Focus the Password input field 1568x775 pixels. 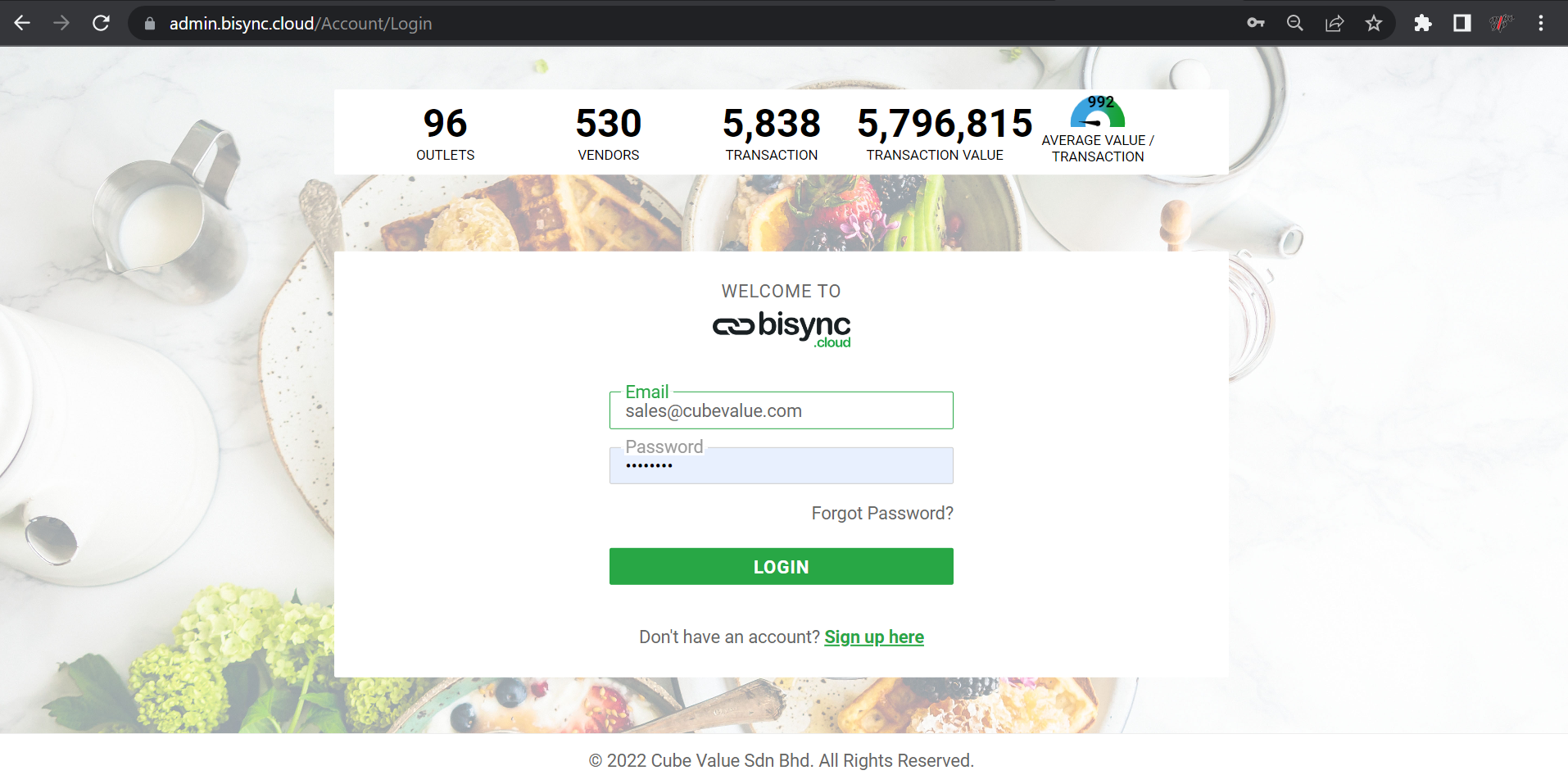[781, 466]
